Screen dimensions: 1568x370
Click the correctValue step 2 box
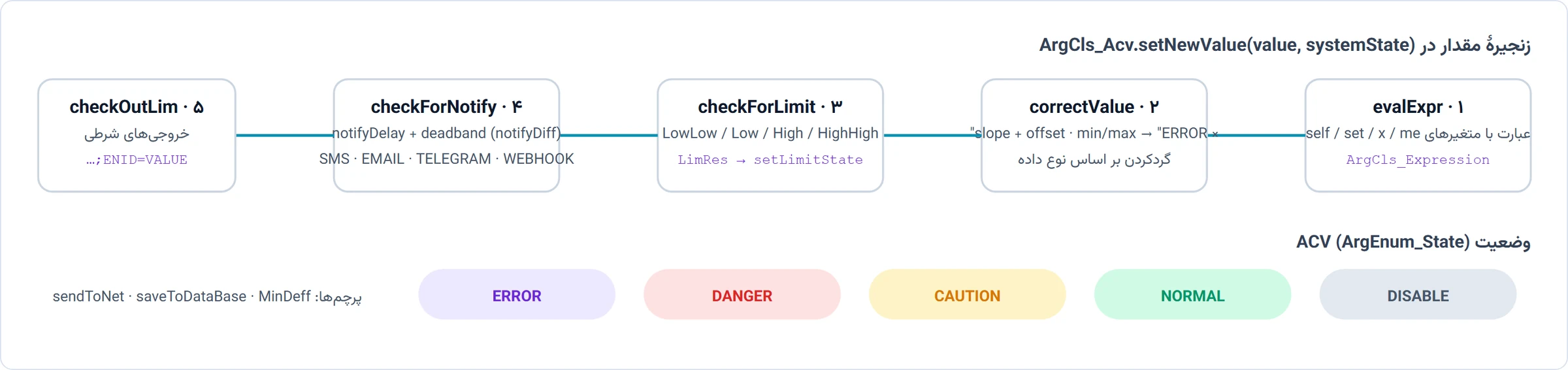point(1094,136)
